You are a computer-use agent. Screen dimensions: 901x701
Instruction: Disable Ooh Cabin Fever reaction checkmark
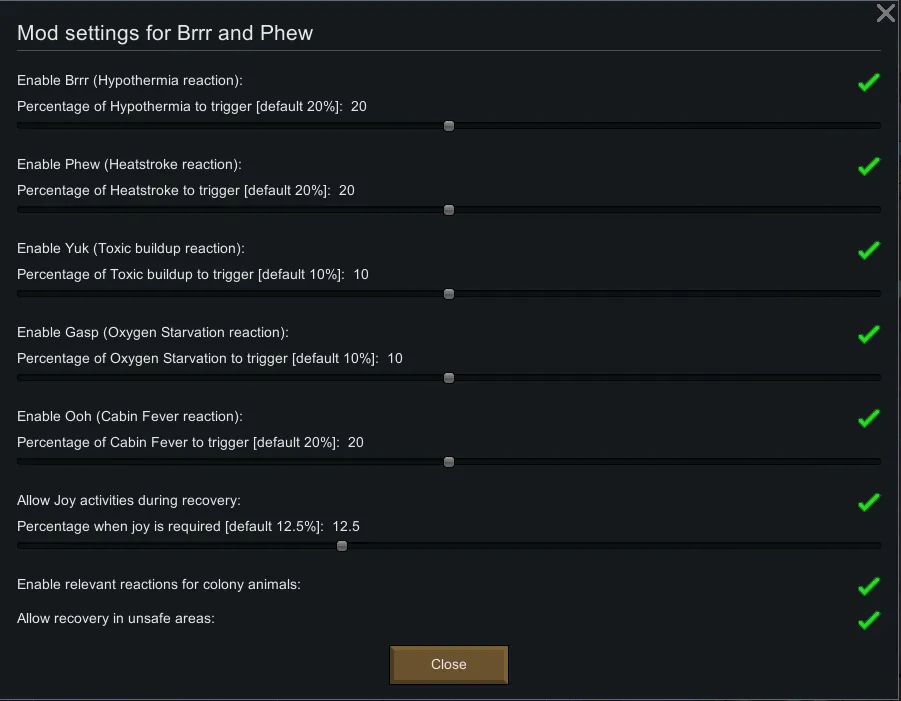(x=868, y=418)
